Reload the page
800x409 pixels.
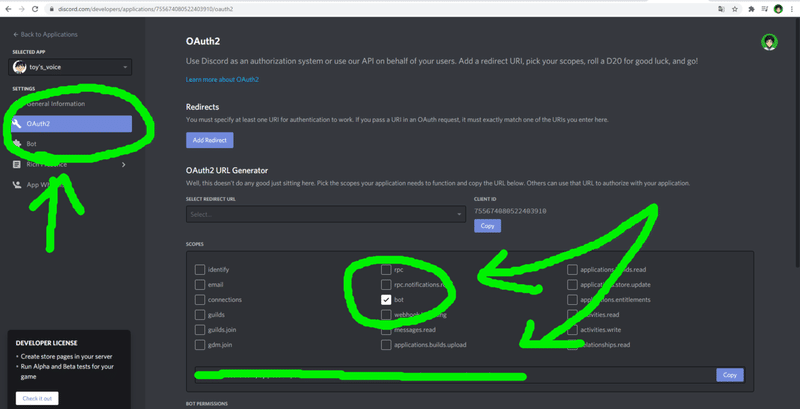pyautogui.click(x=35, y=9)
